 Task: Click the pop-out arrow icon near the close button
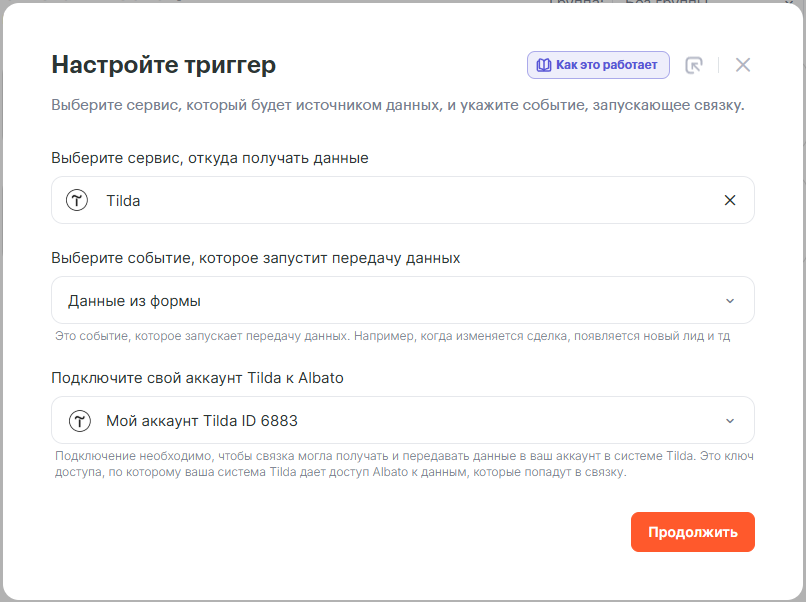pos(694,65)
